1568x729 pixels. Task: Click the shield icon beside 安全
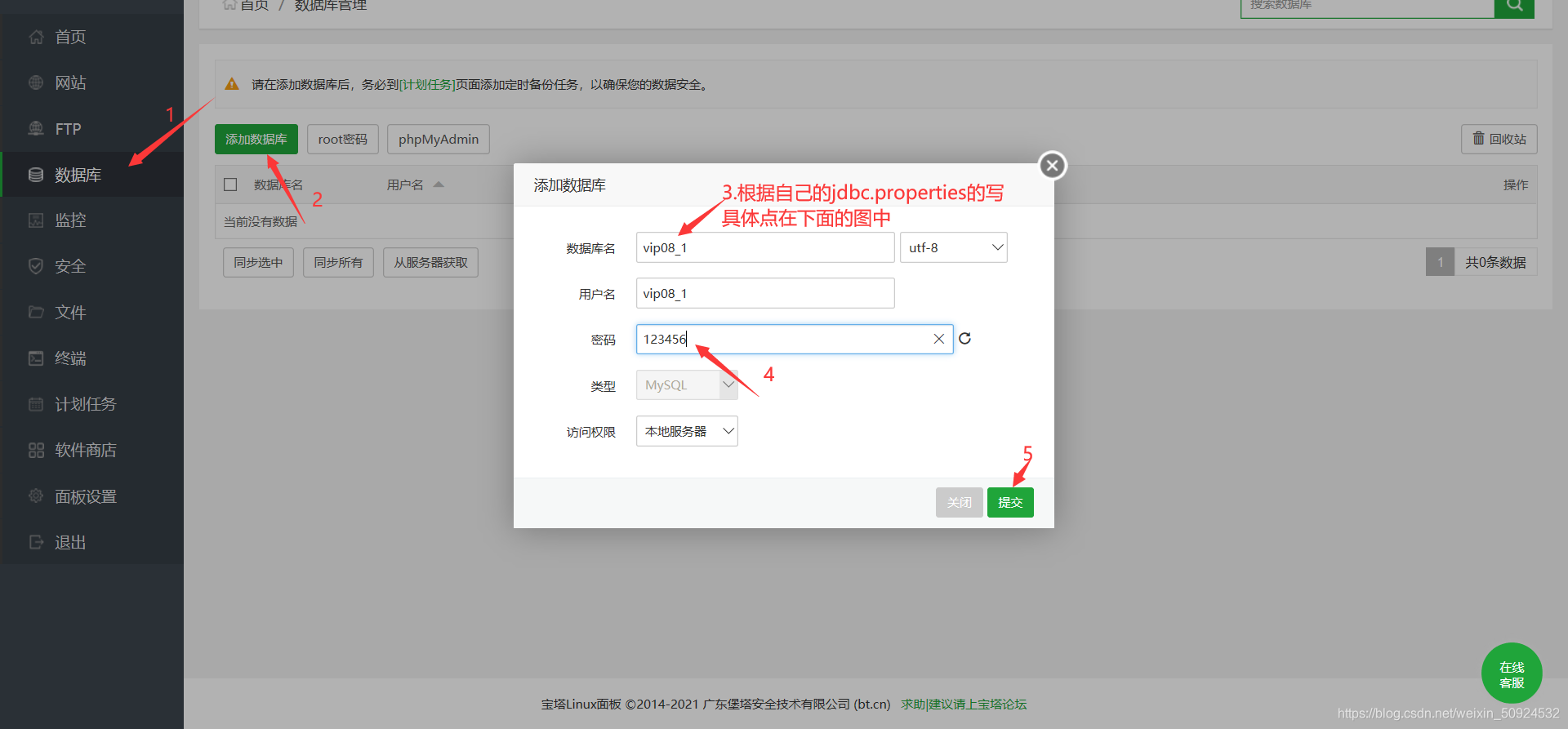36,266
